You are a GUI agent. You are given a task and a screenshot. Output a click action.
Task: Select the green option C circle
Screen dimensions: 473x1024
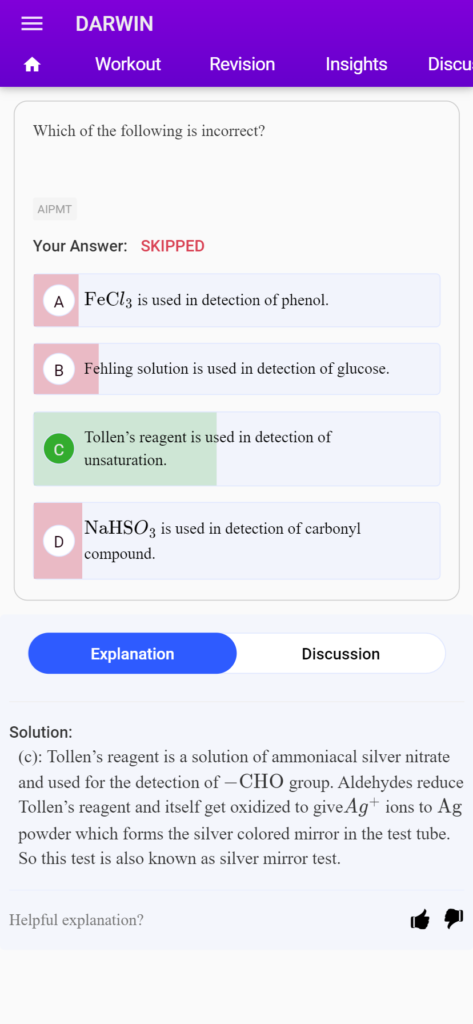coord(59,449)
